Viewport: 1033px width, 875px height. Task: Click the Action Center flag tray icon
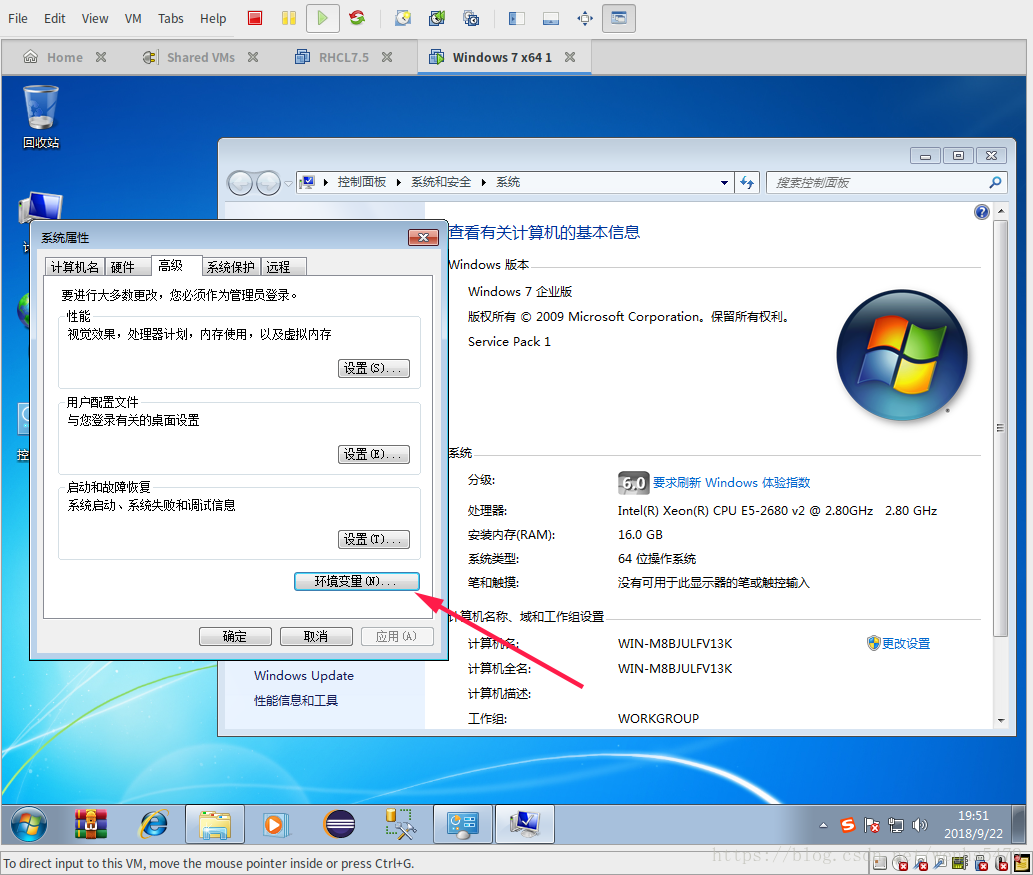872,825
